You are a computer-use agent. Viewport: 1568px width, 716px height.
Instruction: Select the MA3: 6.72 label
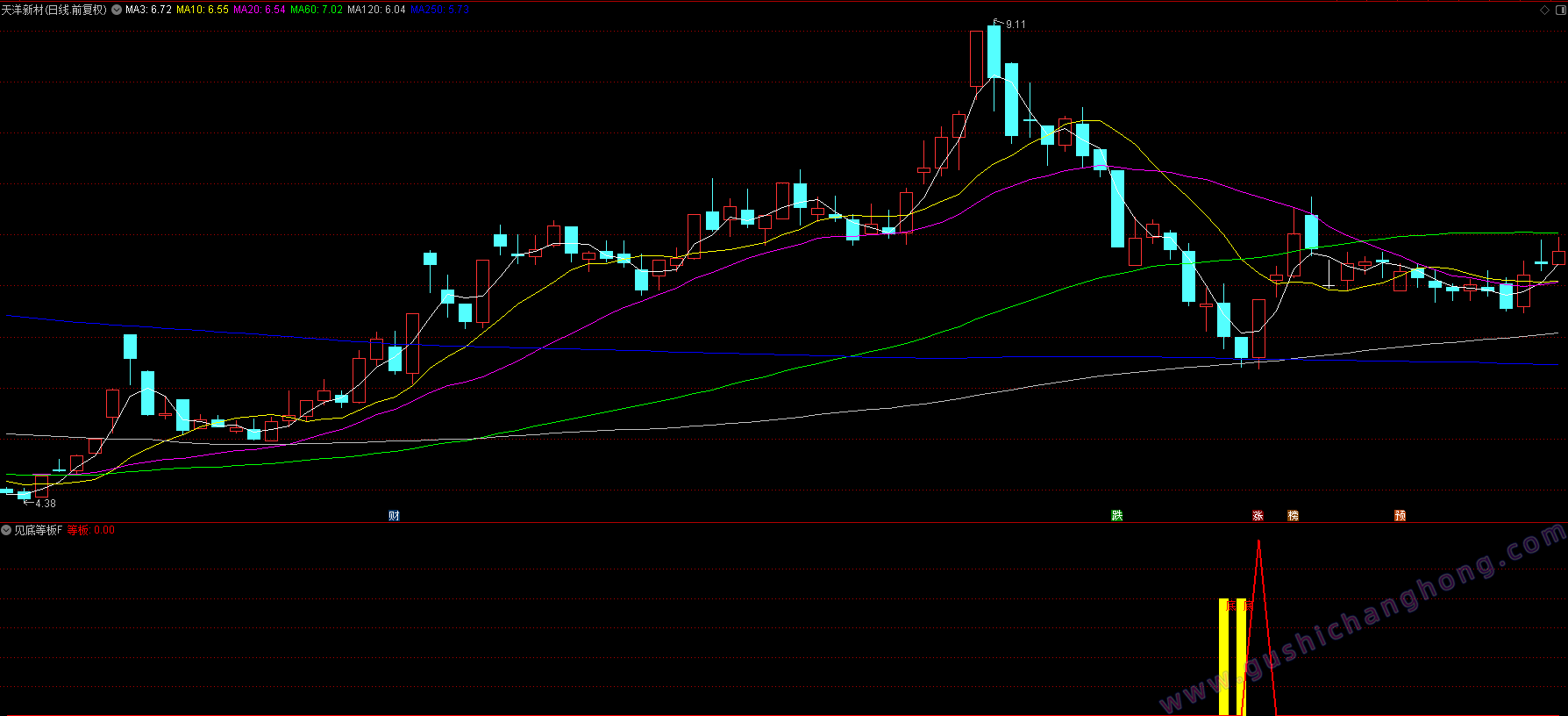point(148,10)
